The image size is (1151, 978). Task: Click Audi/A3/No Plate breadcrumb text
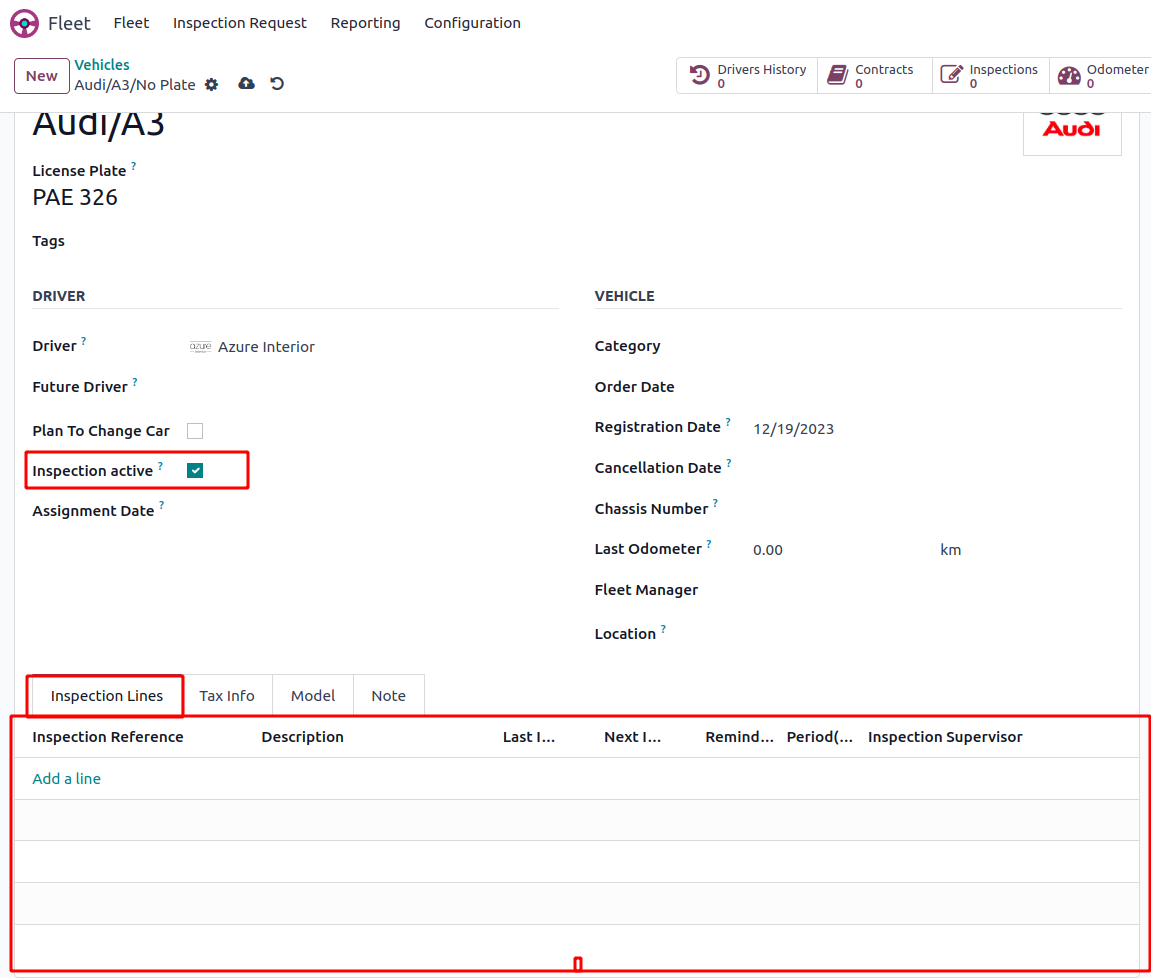(x=135, y=84)
